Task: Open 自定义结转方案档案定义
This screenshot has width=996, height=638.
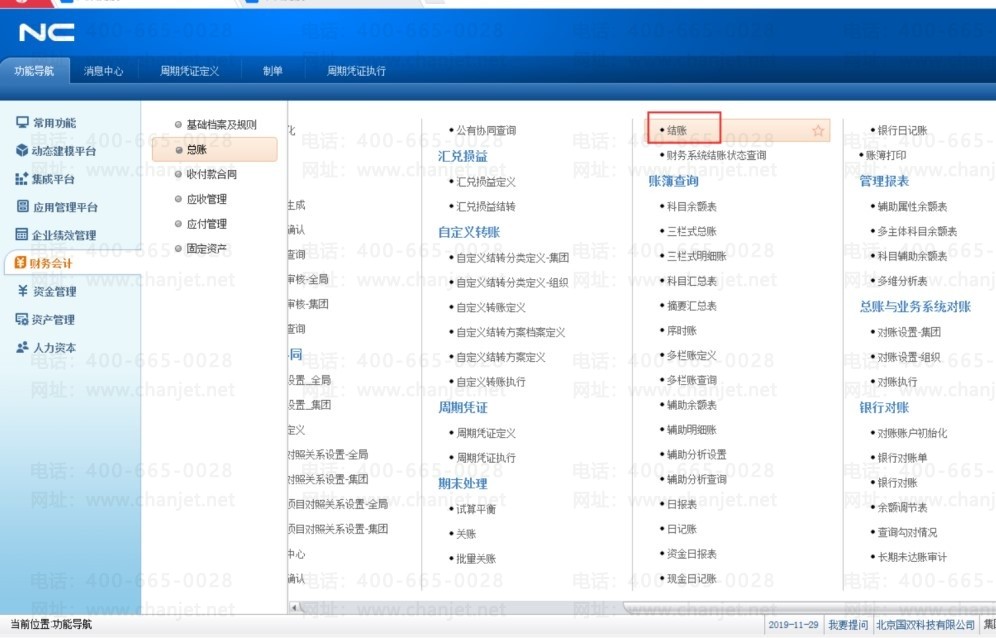Action: [x=511, y=332]
